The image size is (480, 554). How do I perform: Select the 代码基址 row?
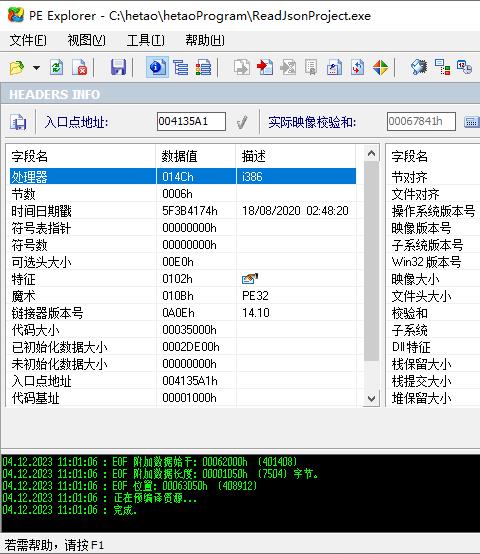pyautogui.click(x=183, y=398)
